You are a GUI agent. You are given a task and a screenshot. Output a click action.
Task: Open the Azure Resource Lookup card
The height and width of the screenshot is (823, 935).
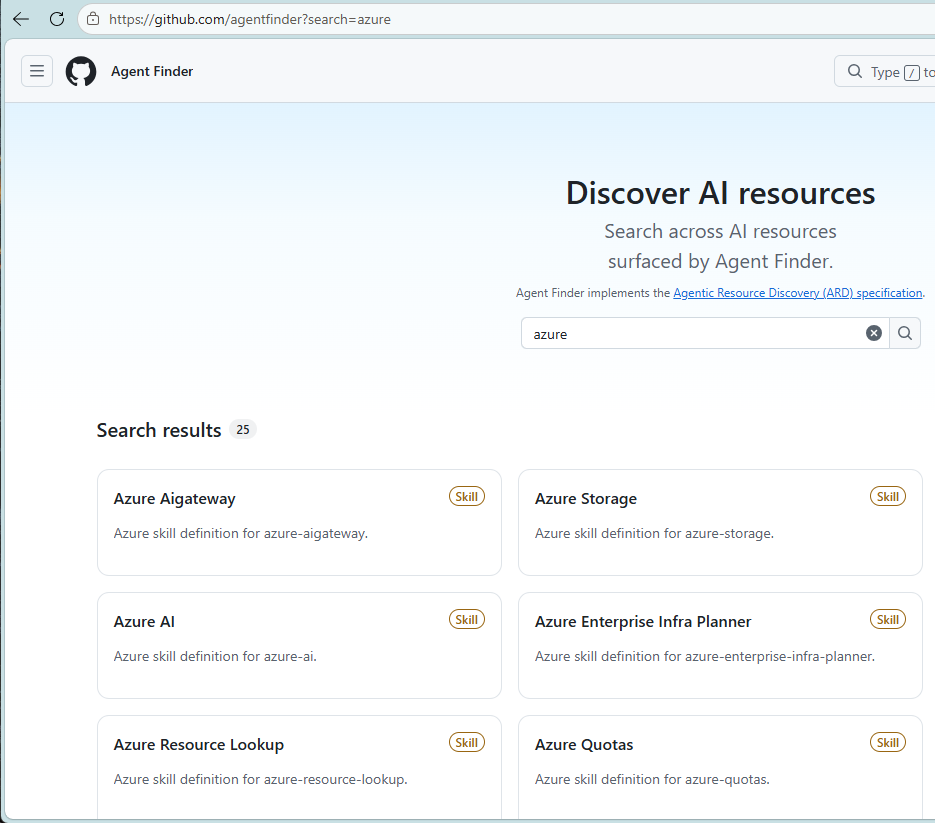[x=299, y=768]
